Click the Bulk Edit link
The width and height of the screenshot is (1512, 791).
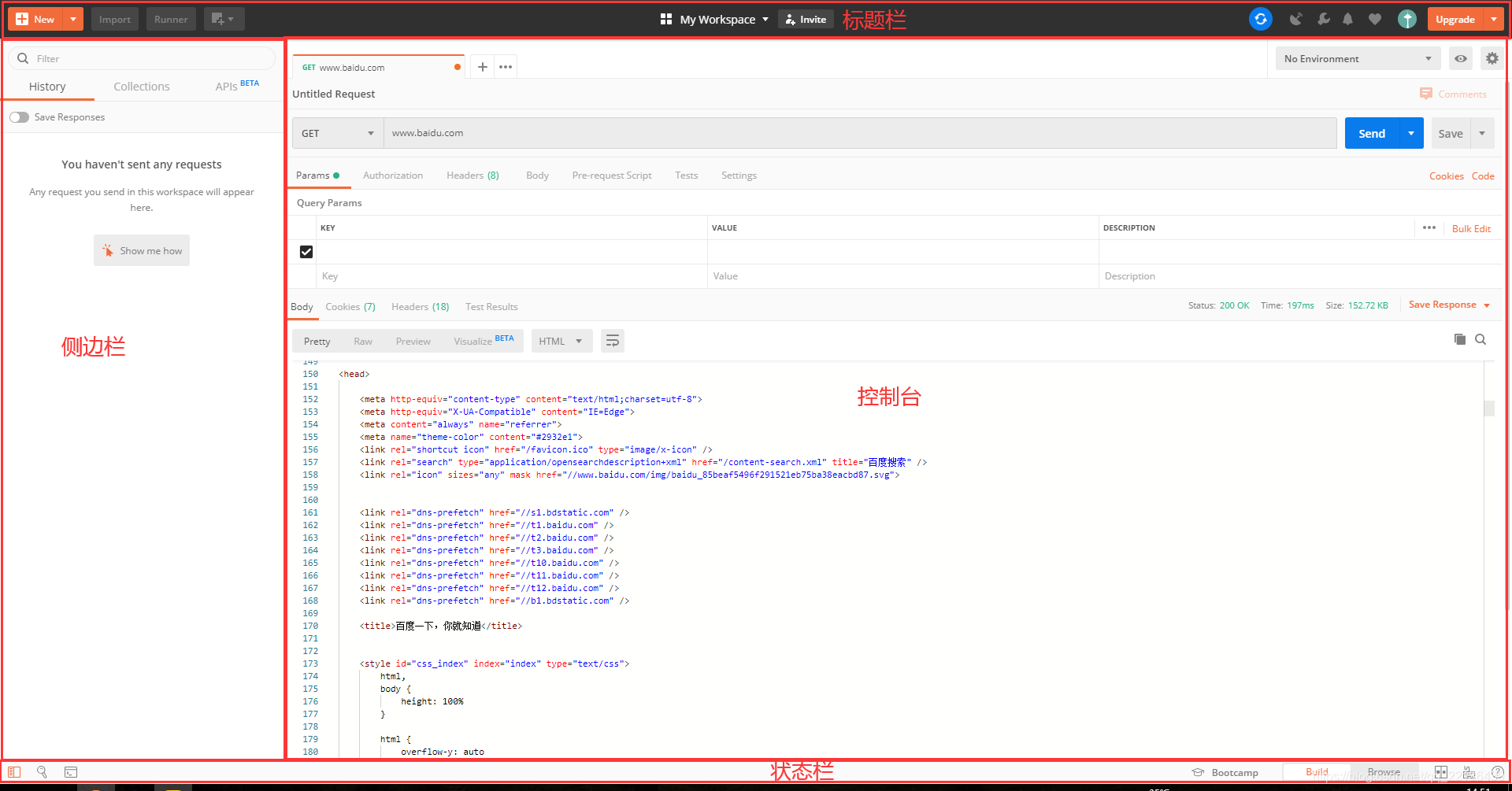(1471, 229)
